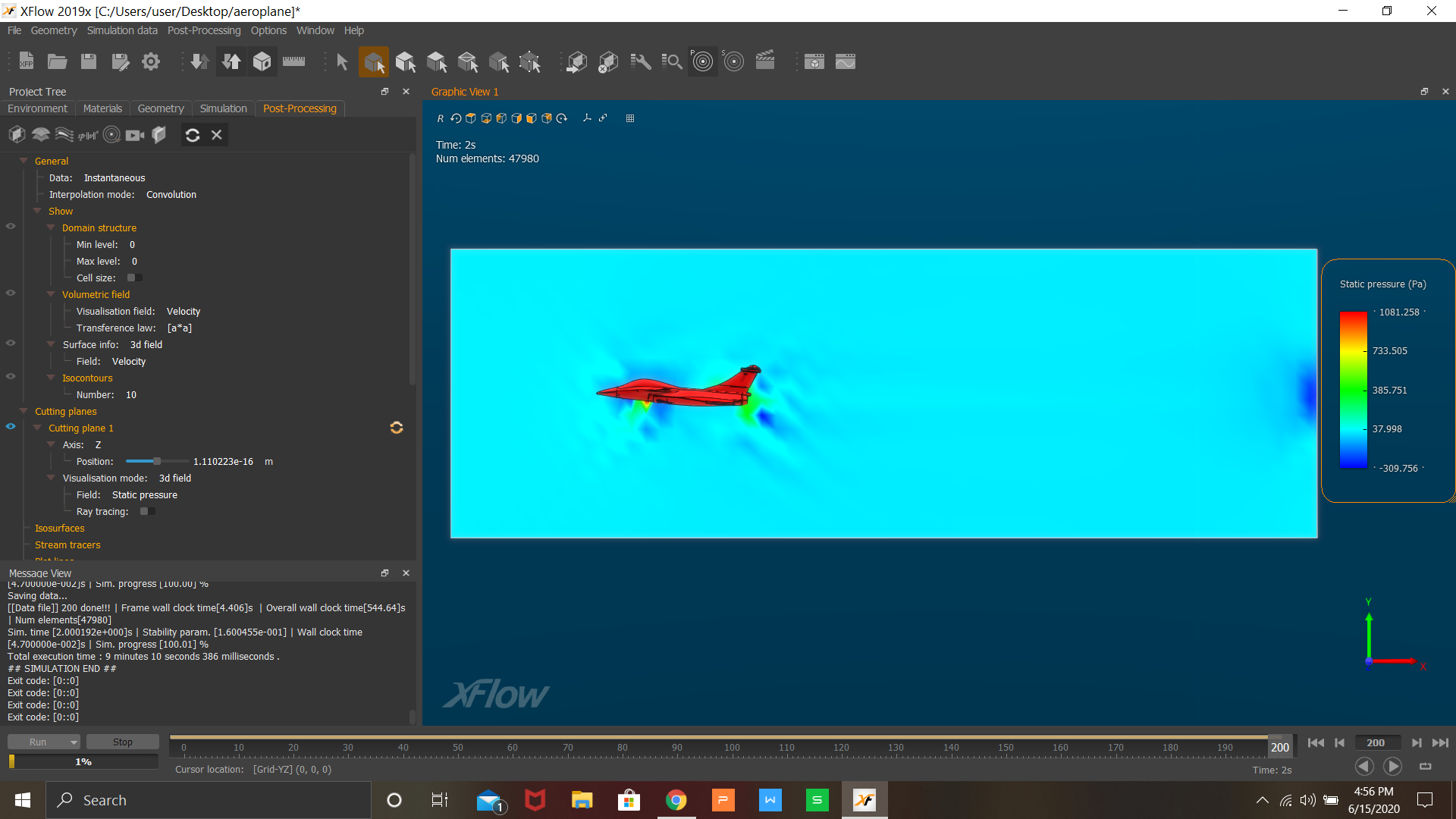1456x819 pixels.
Task: Collapse the Show section
Action: click(37, 211)
